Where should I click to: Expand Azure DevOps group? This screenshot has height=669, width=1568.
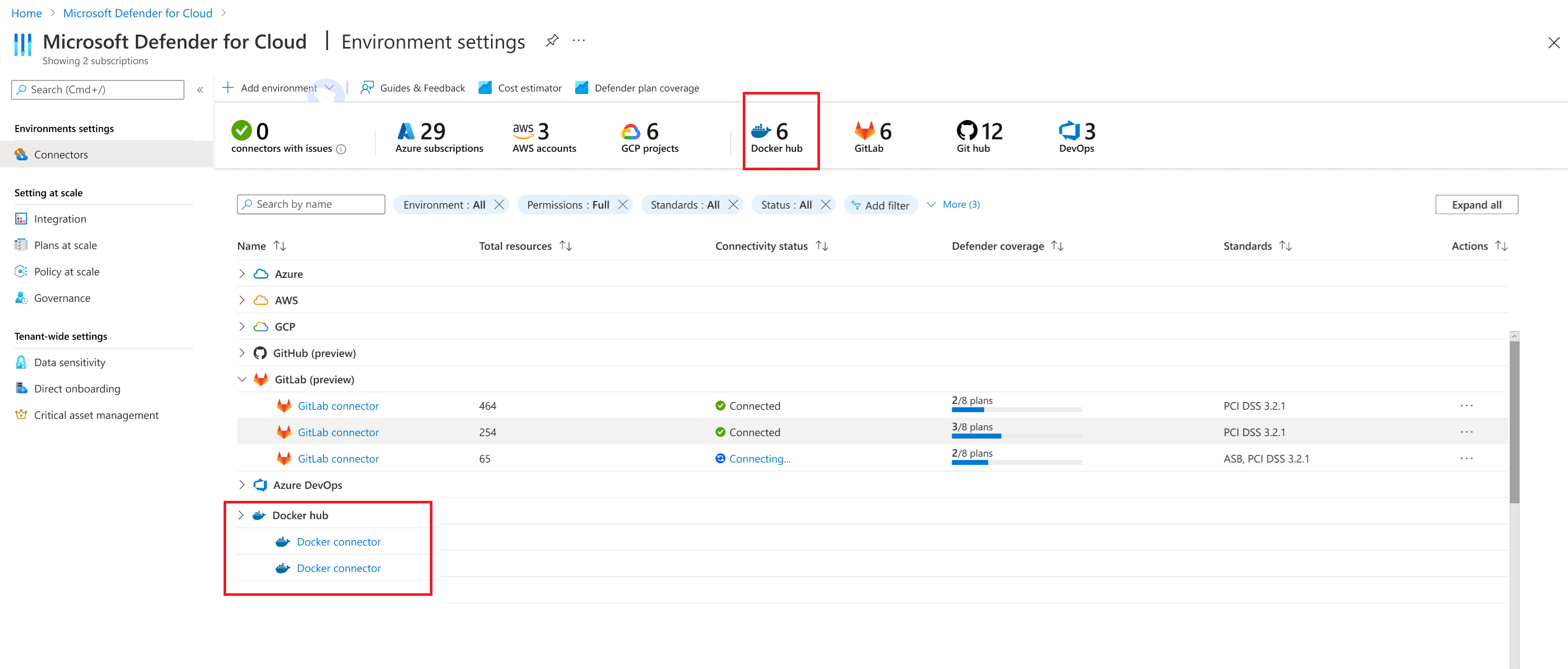tap(242, 485)
